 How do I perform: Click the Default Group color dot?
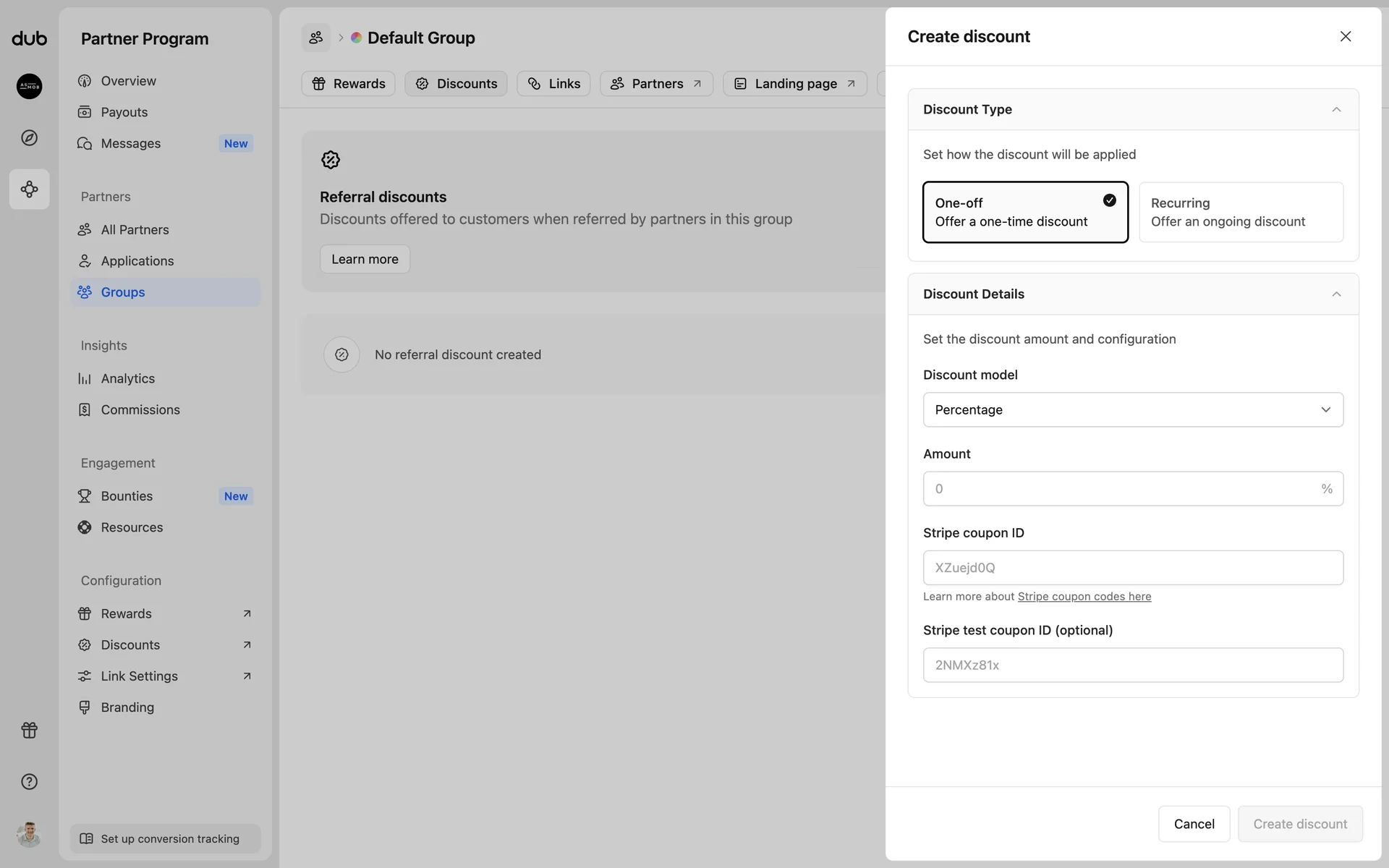356,38
